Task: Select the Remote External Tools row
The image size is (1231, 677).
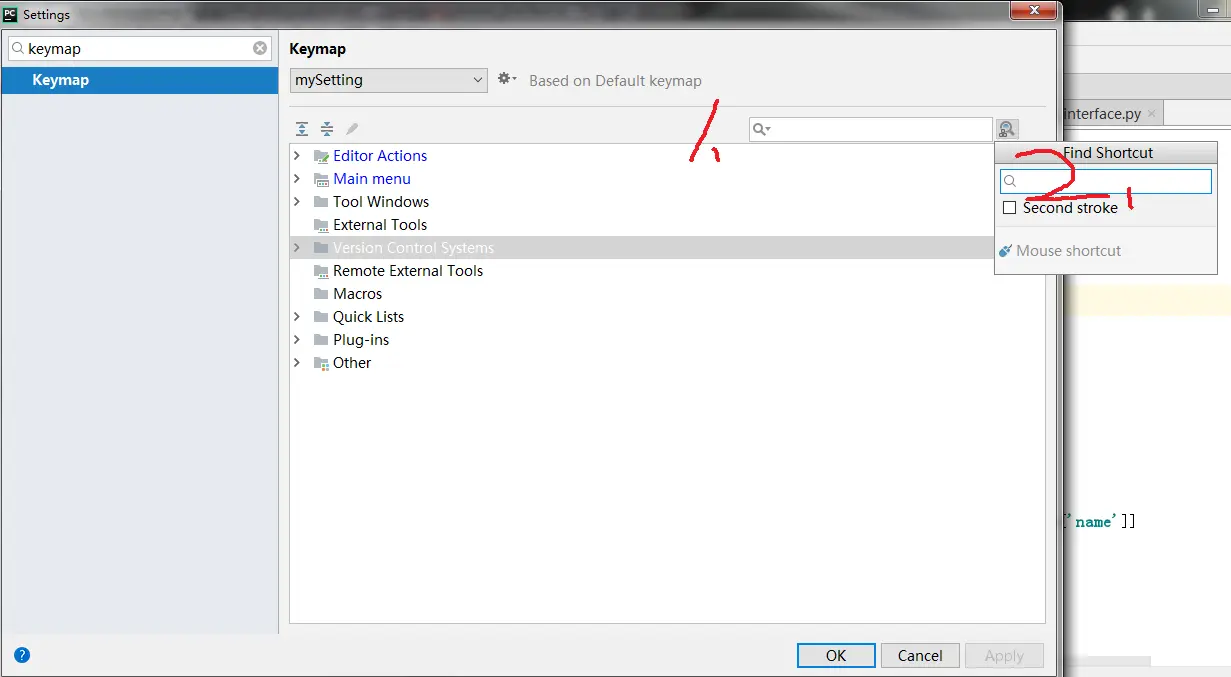Action: tap(668, 271)
